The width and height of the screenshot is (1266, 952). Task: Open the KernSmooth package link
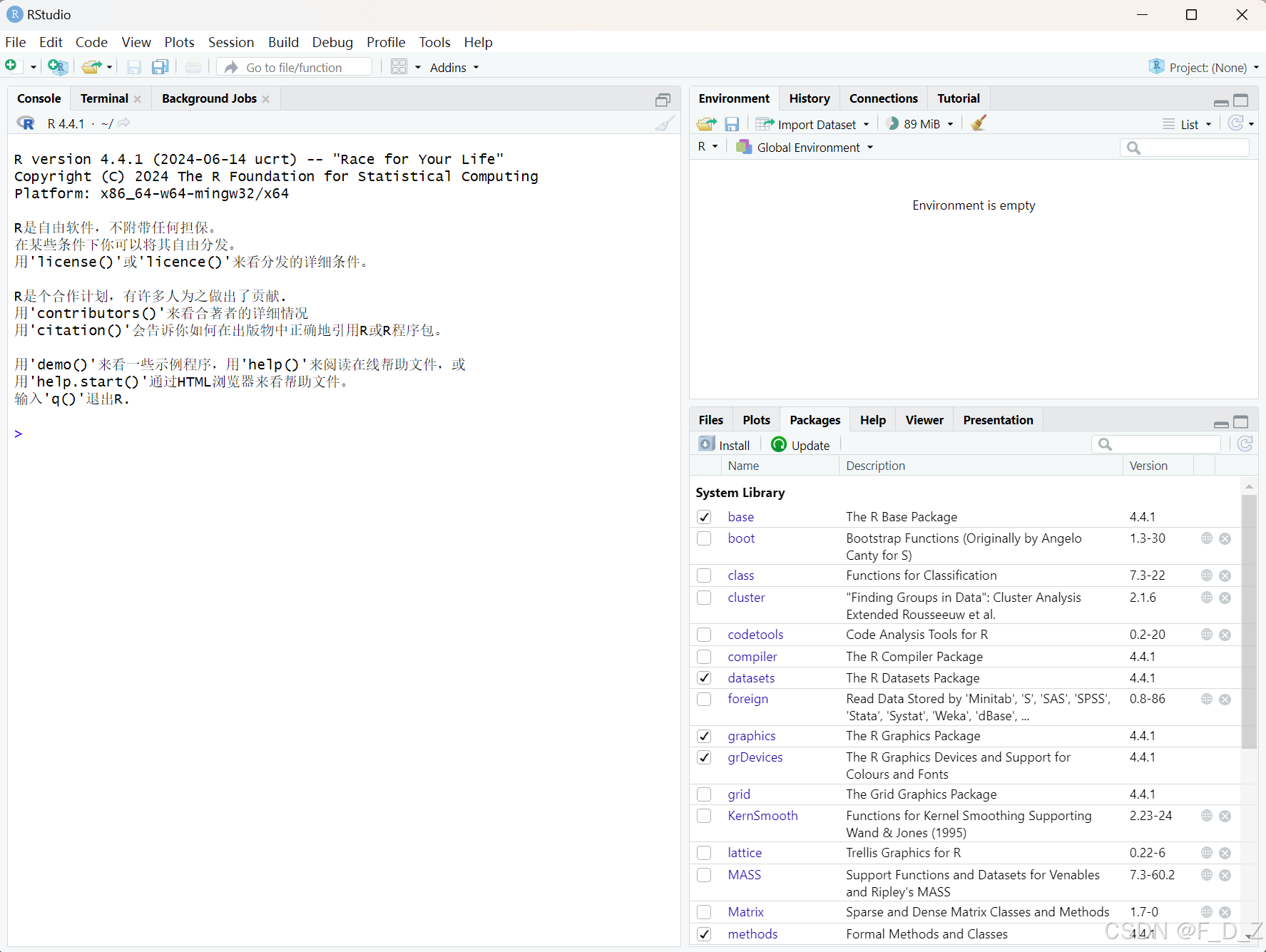click(762, 816)
